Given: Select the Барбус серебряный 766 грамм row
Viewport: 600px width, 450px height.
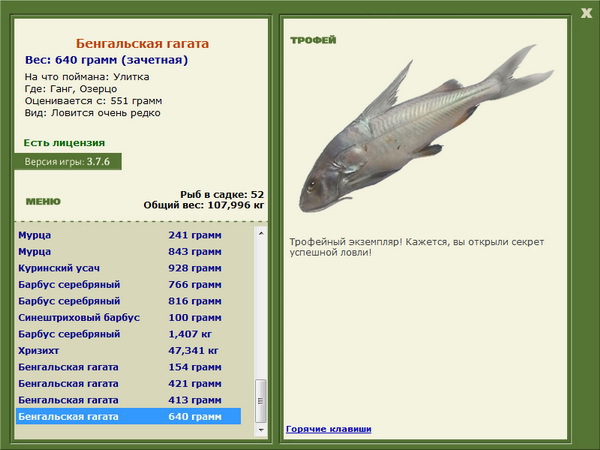Looking at the screenshot, I should pyautogui.click(x=129, y=284).
